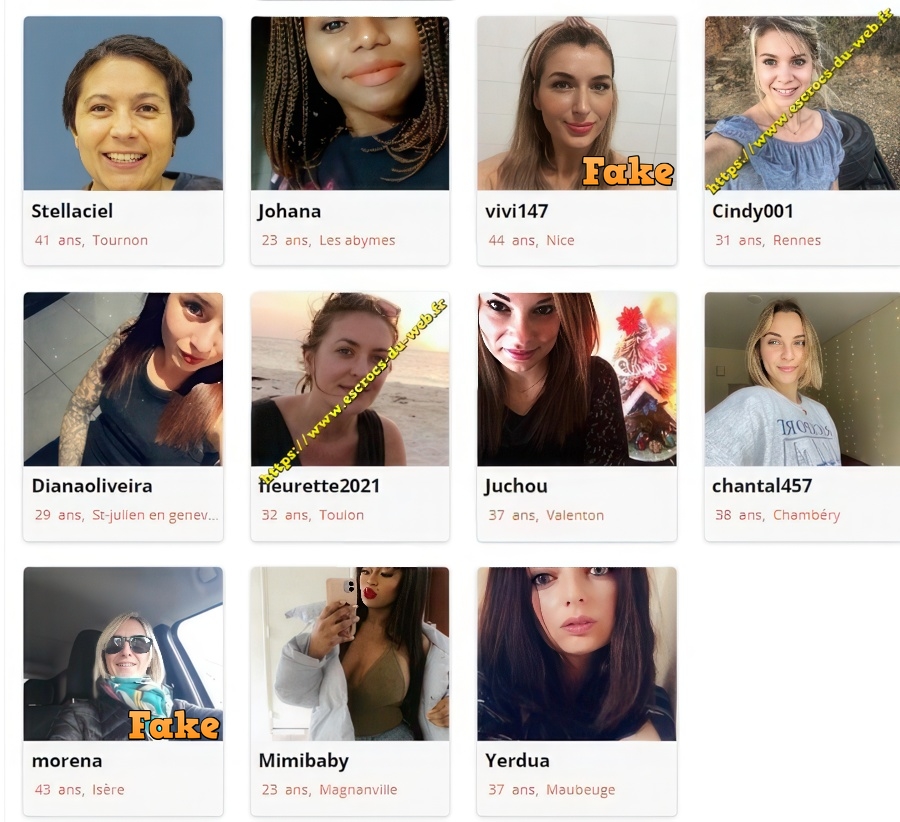Select the fleurette2021 beach photo
Image resolution: width=900 pixels, height=822 pixels.
pos(350,379)
